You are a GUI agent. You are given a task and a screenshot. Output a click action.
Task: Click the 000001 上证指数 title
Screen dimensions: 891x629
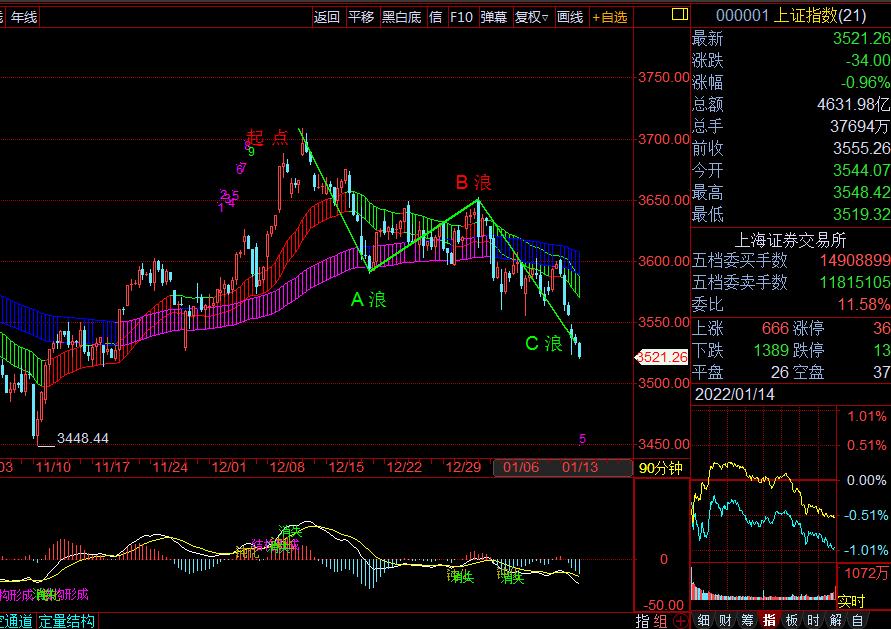[791, 15]
